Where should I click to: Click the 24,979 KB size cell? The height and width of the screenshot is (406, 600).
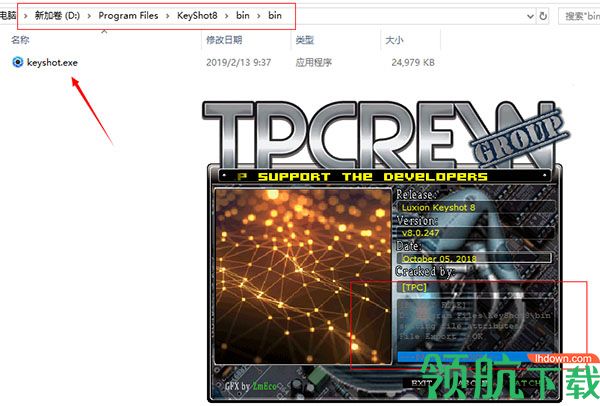pyautogui.click(x=413, y=62)
